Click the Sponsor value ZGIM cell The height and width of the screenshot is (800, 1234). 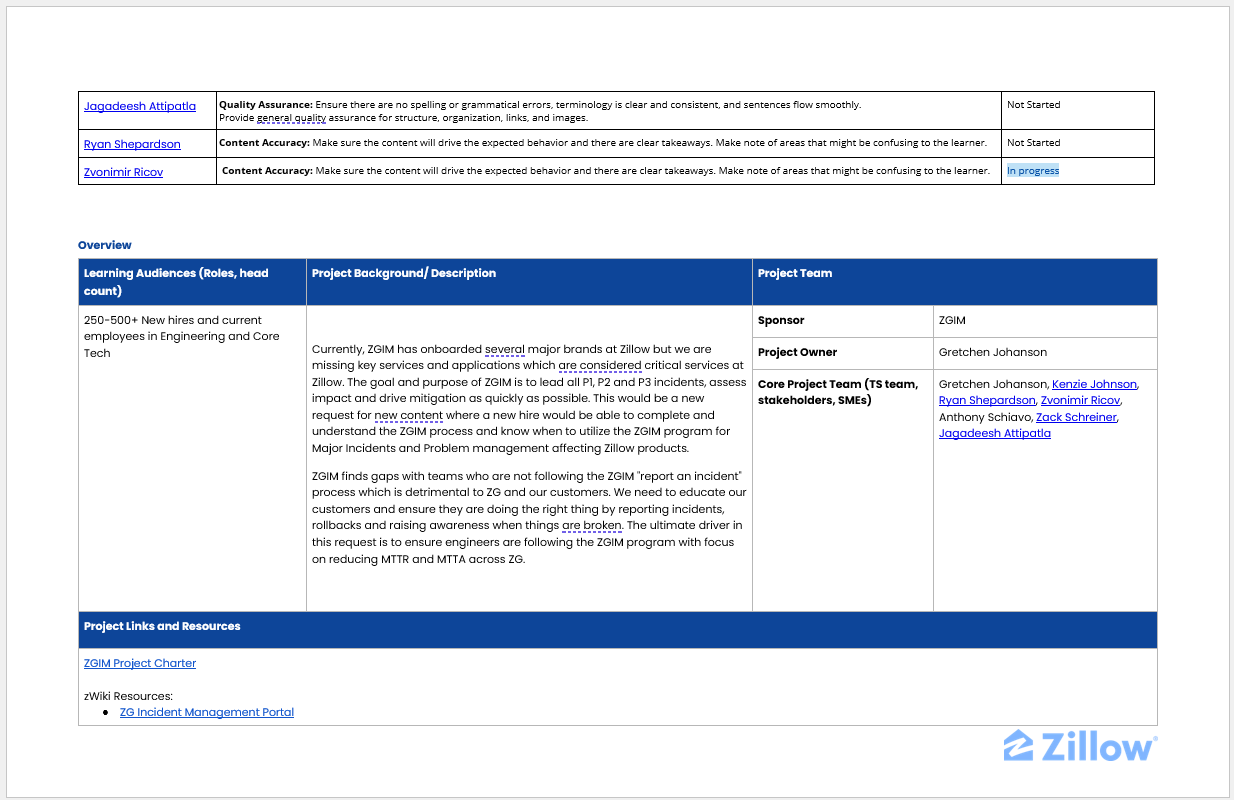[952, 321]
